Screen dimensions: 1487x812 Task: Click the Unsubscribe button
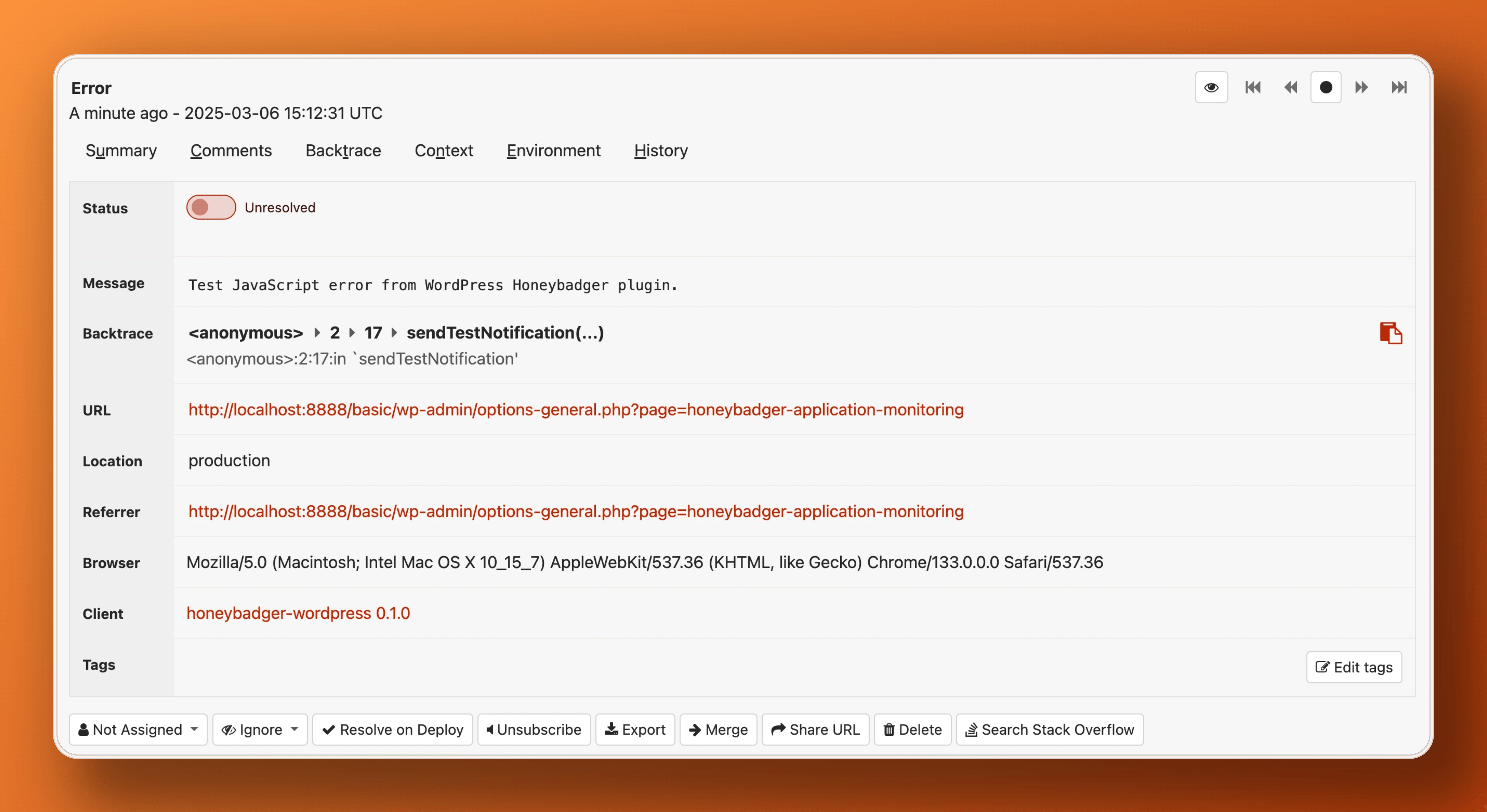pos(534,730)
